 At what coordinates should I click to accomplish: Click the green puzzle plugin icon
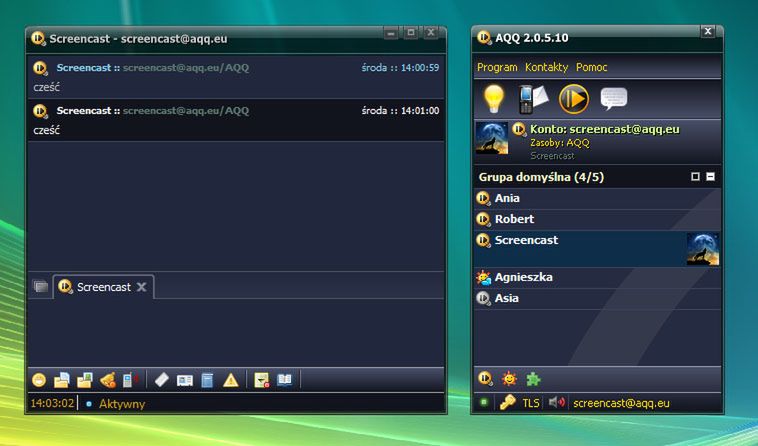click(533, 379)
